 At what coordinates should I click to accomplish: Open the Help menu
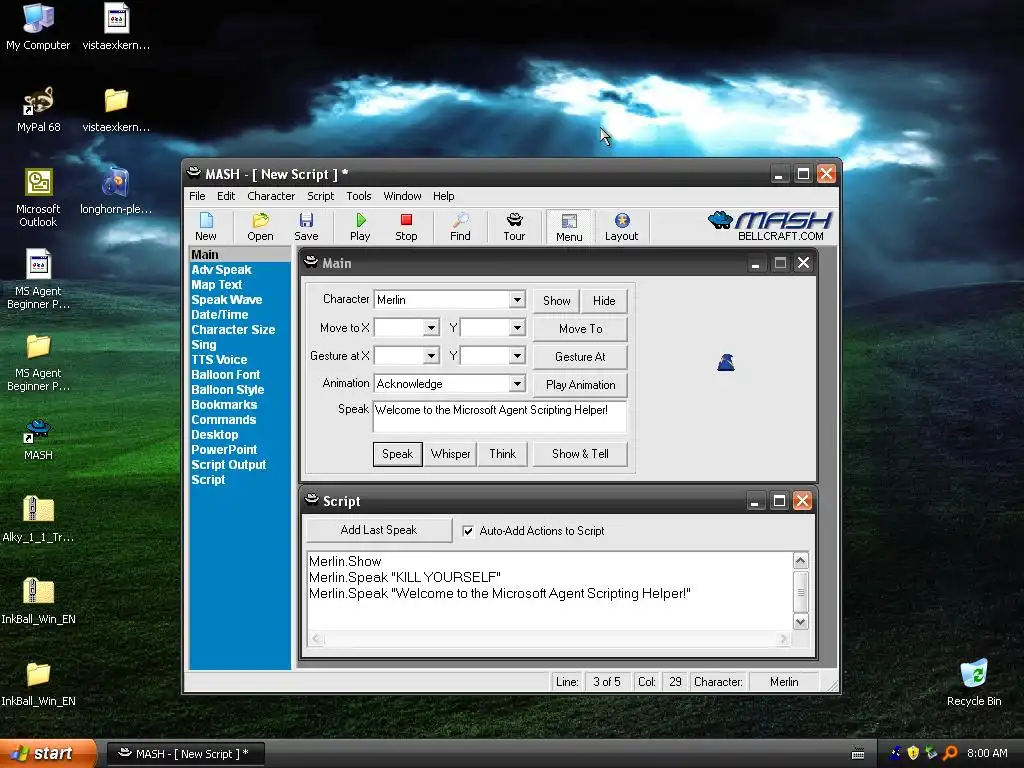click(x=443, y=196)
